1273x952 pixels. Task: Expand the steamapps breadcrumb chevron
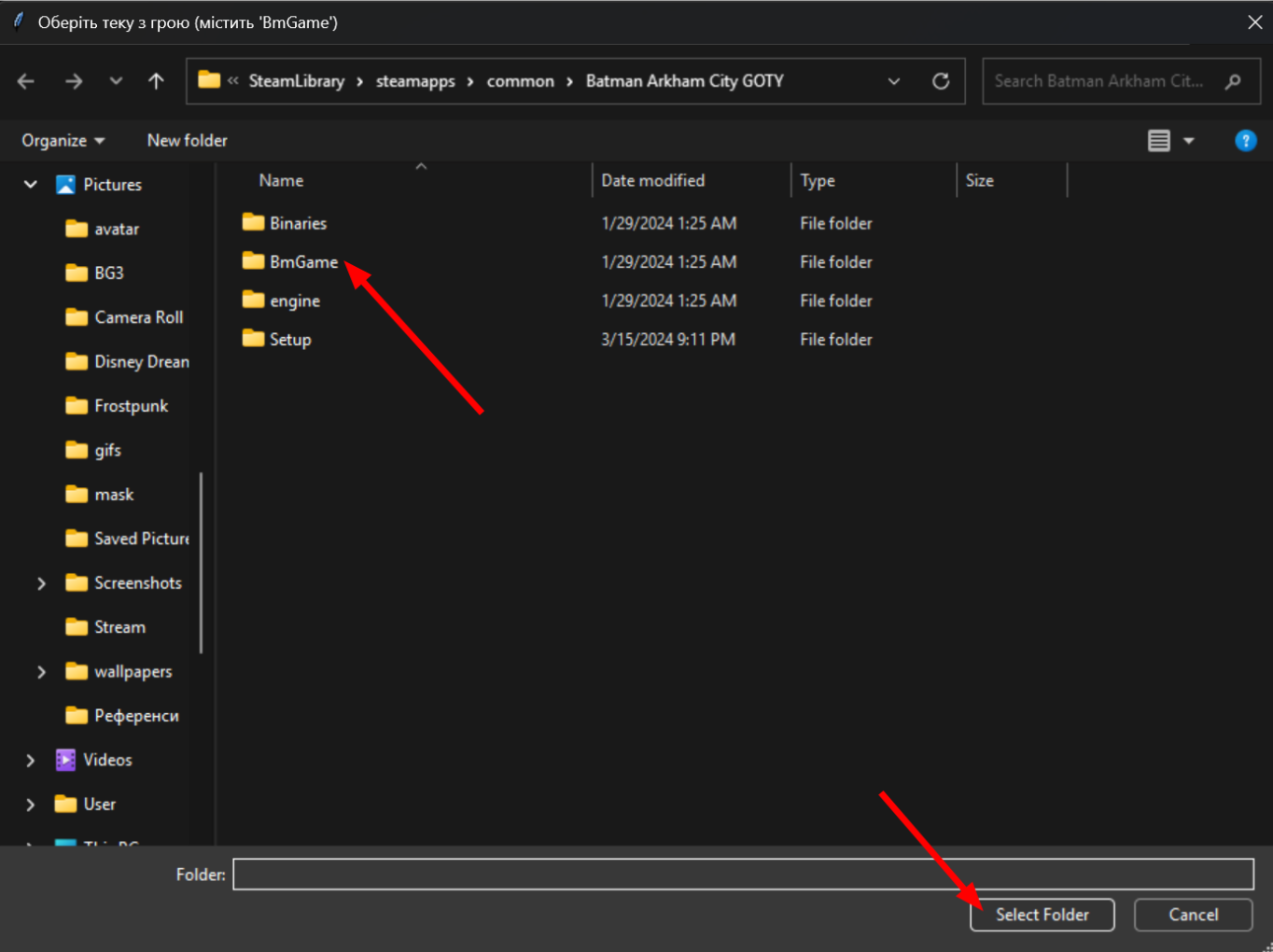coord(470,81)
